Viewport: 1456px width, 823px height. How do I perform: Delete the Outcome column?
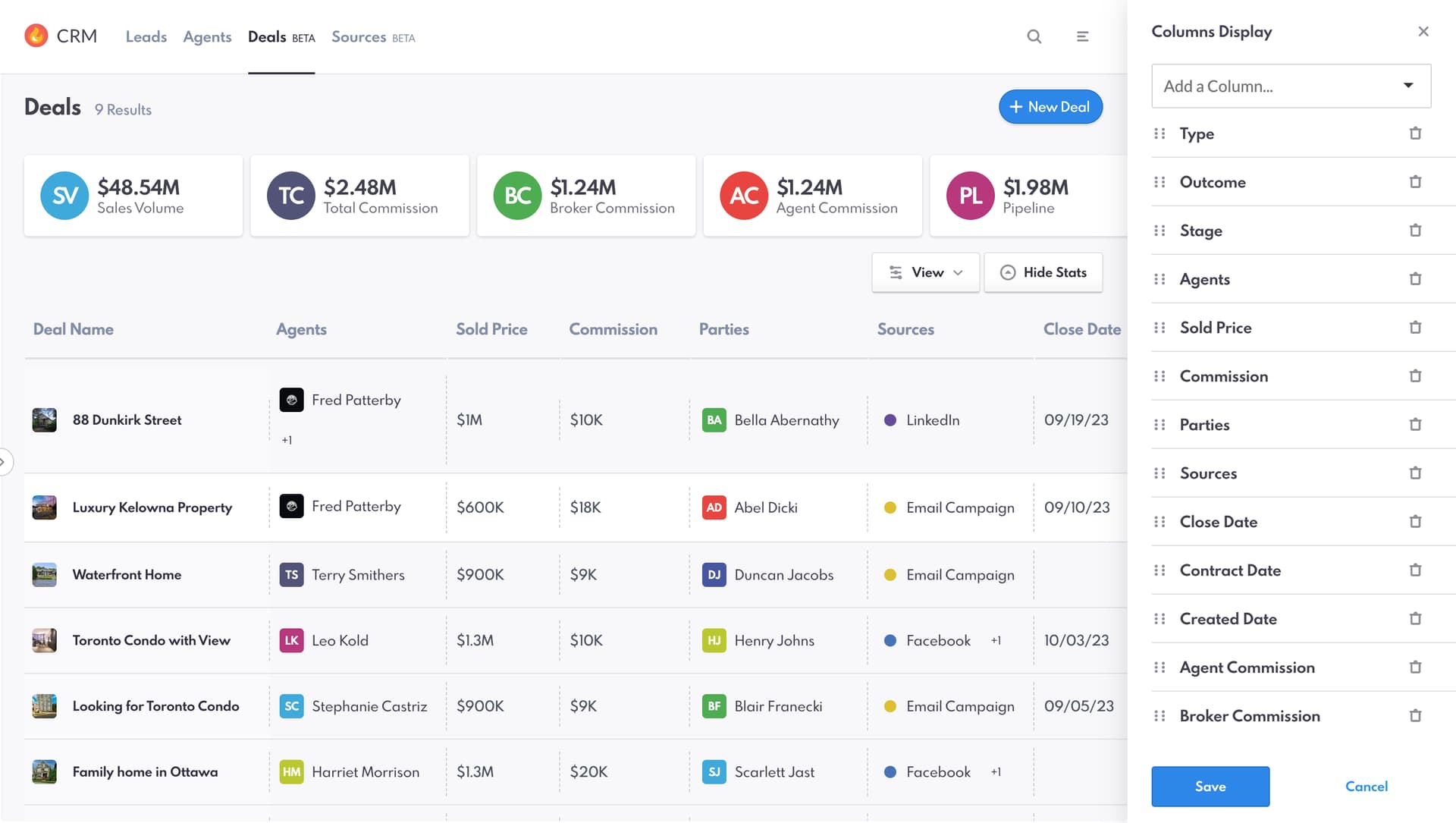pyautogui.click(x=1415, y=182)
